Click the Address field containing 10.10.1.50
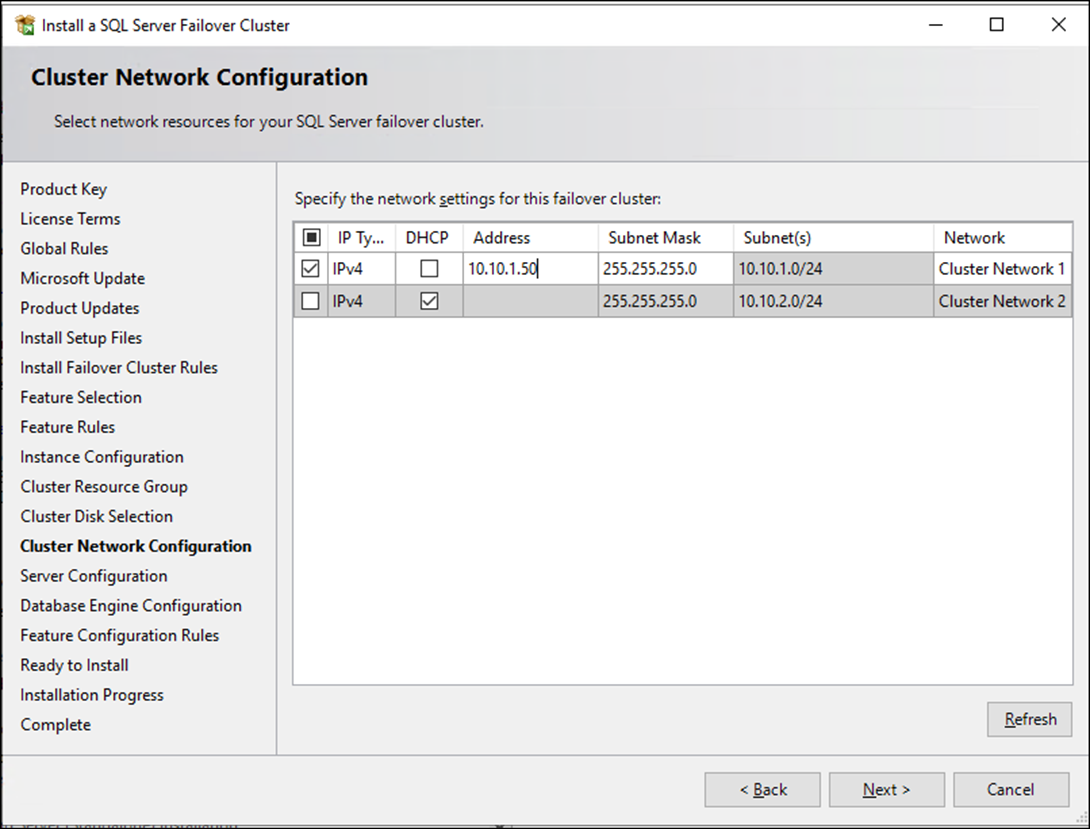Image resolution: width=1090 pixels, height=829 pixels. (x=530, y=269)
